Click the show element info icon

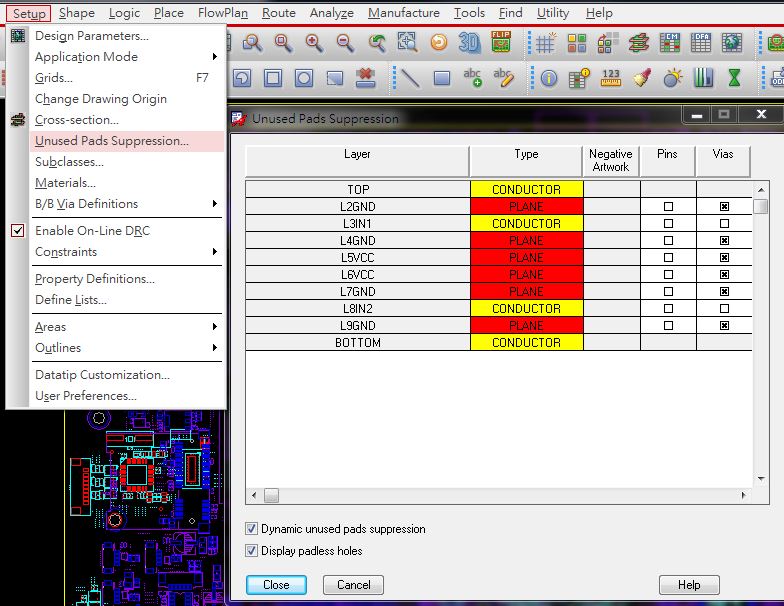[x=549, y=78]
